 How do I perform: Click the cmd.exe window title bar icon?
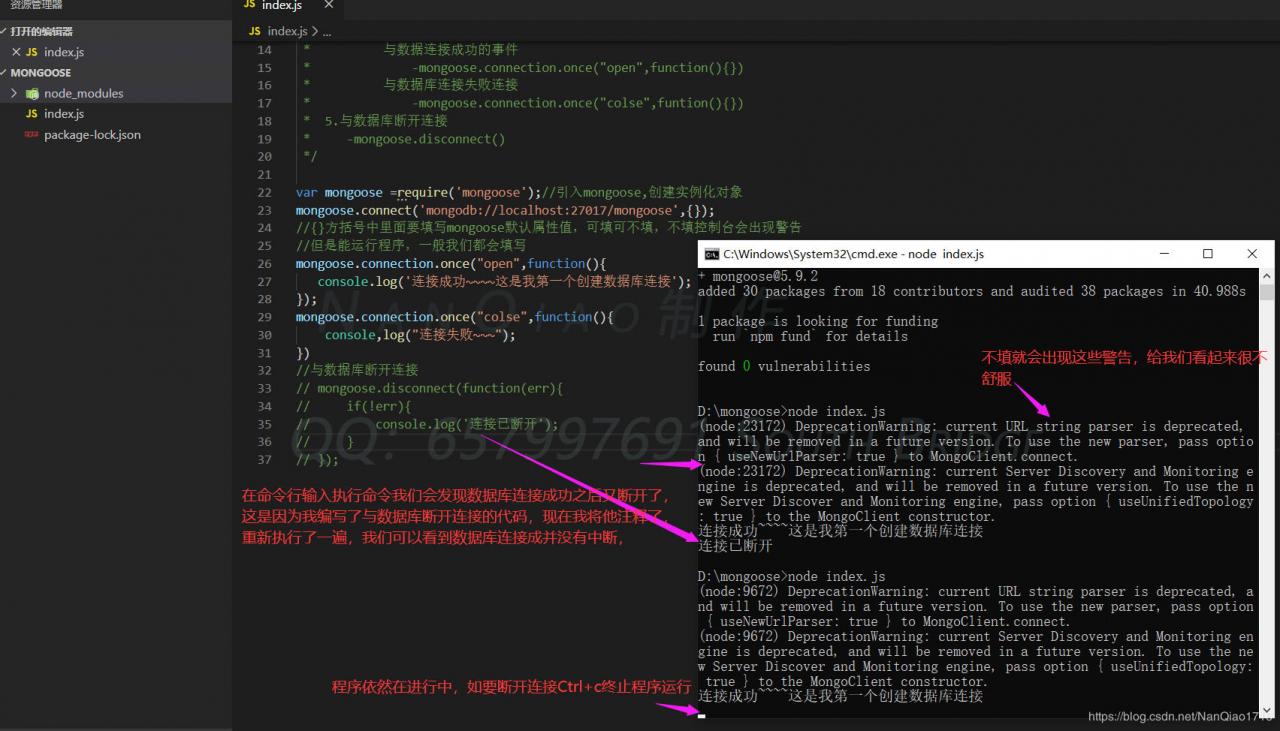click(711, 254)
